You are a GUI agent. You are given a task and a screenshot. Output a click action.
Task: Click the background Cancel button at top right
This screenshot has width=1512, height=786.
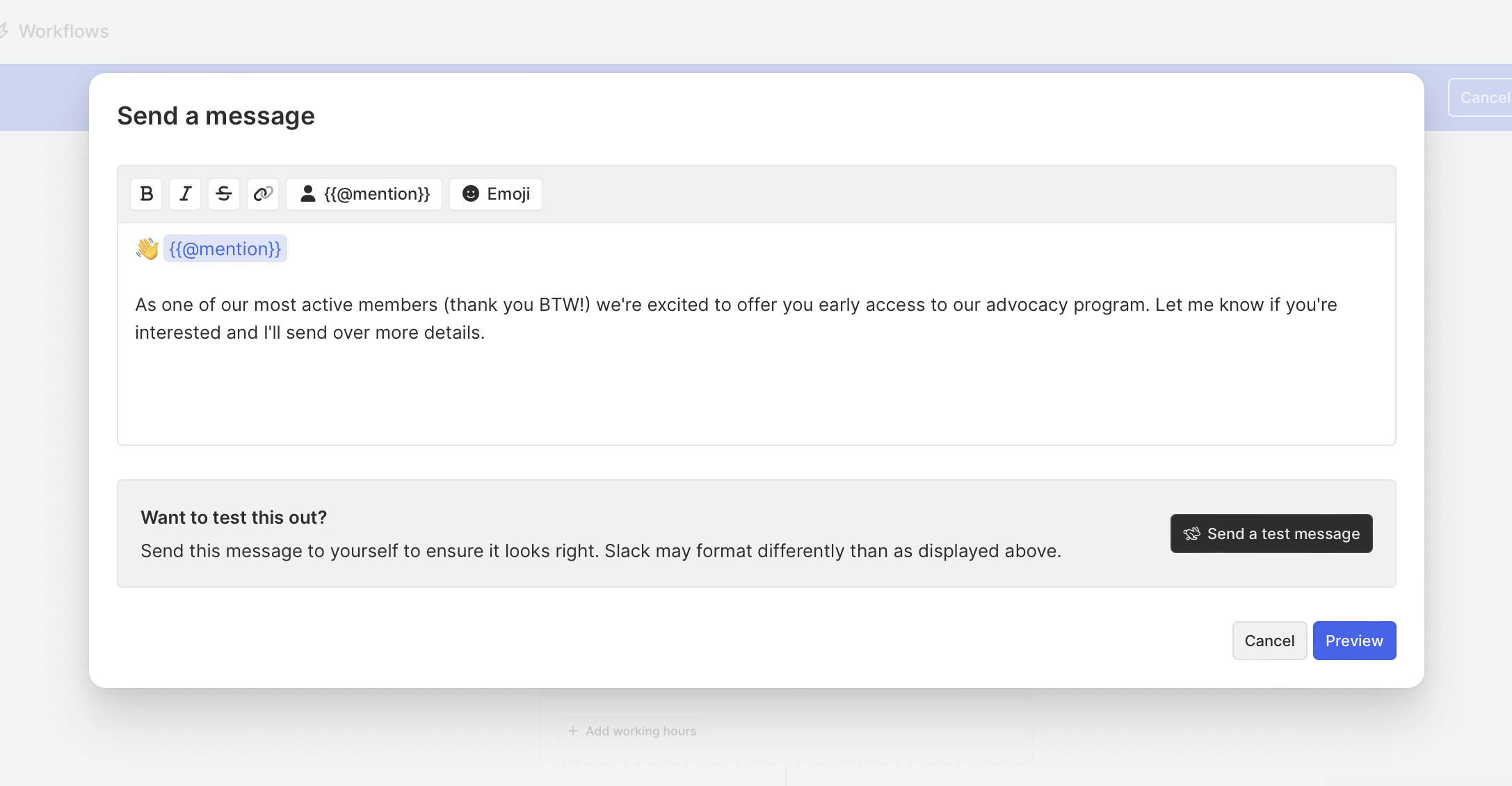point(1484,97)
